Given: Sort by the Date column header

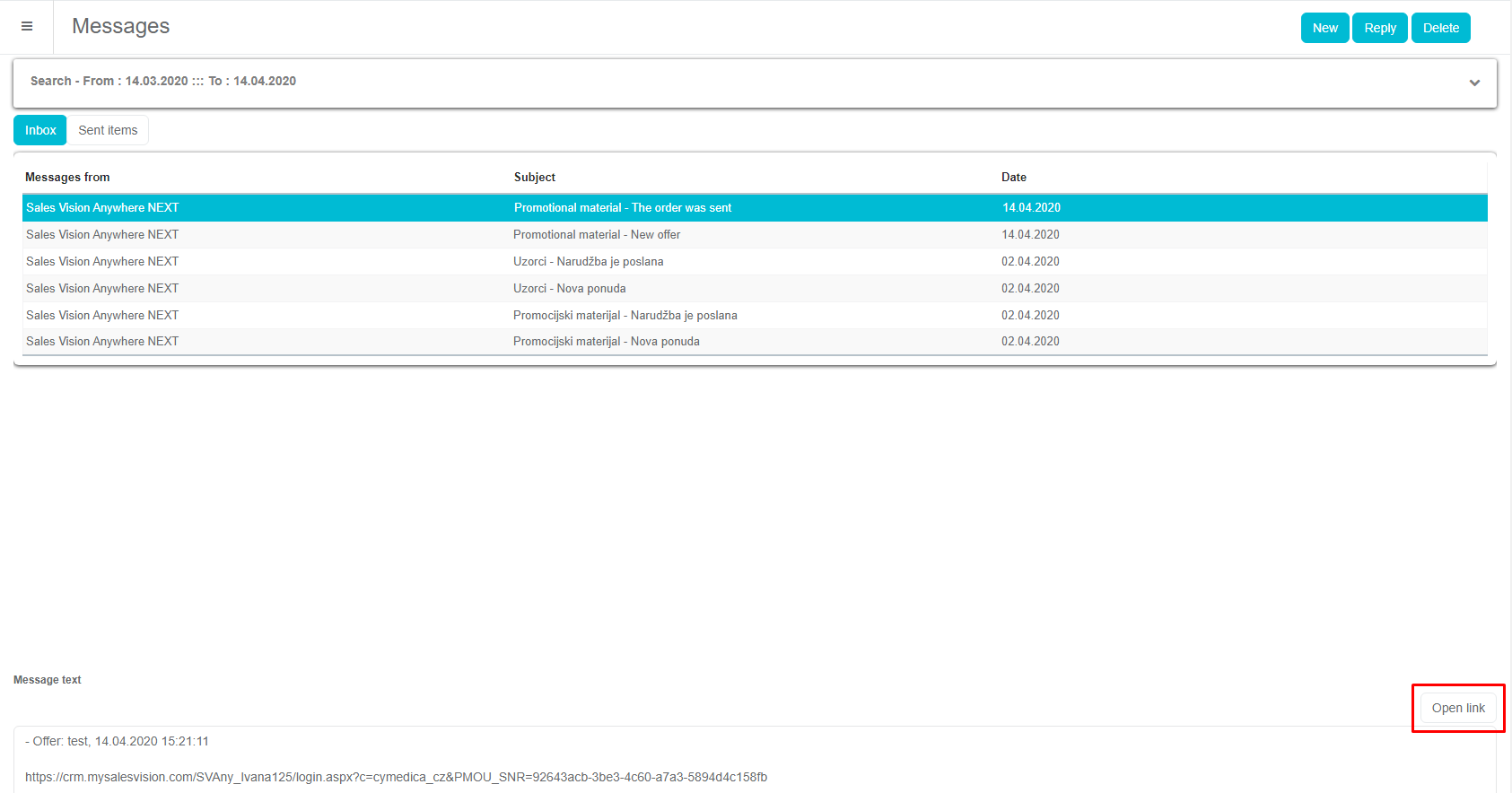Looking at the screenshot, I should [1014, 178].
